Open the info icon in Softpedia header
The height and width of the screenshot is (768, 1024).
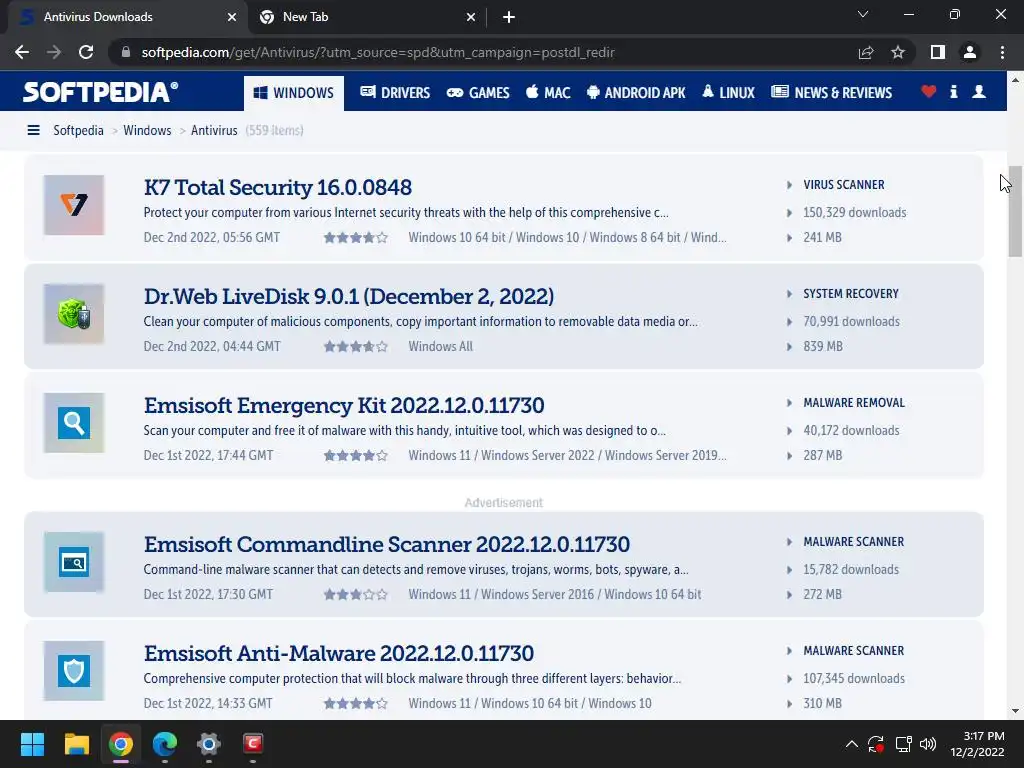tap(953, 91)
